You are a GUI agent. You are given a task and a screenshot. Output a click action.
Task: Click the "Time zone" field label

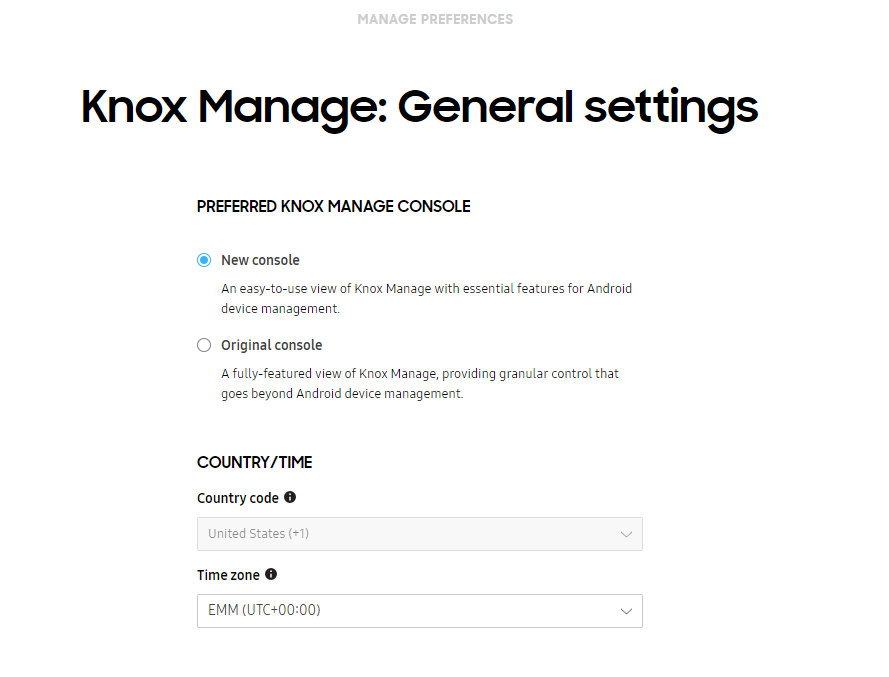point(228,575)
